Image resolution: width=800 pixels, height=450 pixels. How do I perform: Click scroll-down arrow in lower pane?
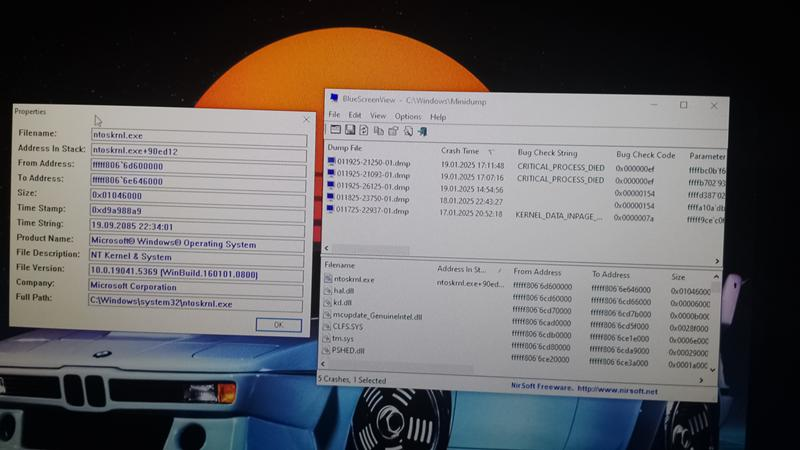click(713, 370)
